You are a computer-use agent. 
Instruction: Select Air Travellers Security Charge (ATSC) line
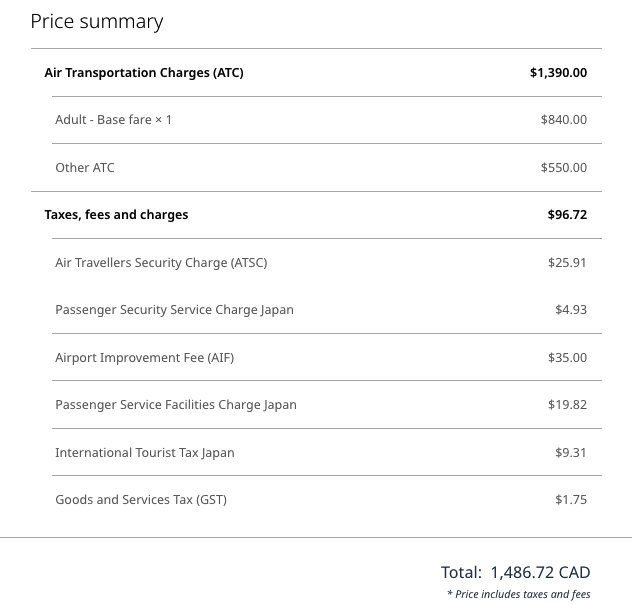tap(327, 263)
